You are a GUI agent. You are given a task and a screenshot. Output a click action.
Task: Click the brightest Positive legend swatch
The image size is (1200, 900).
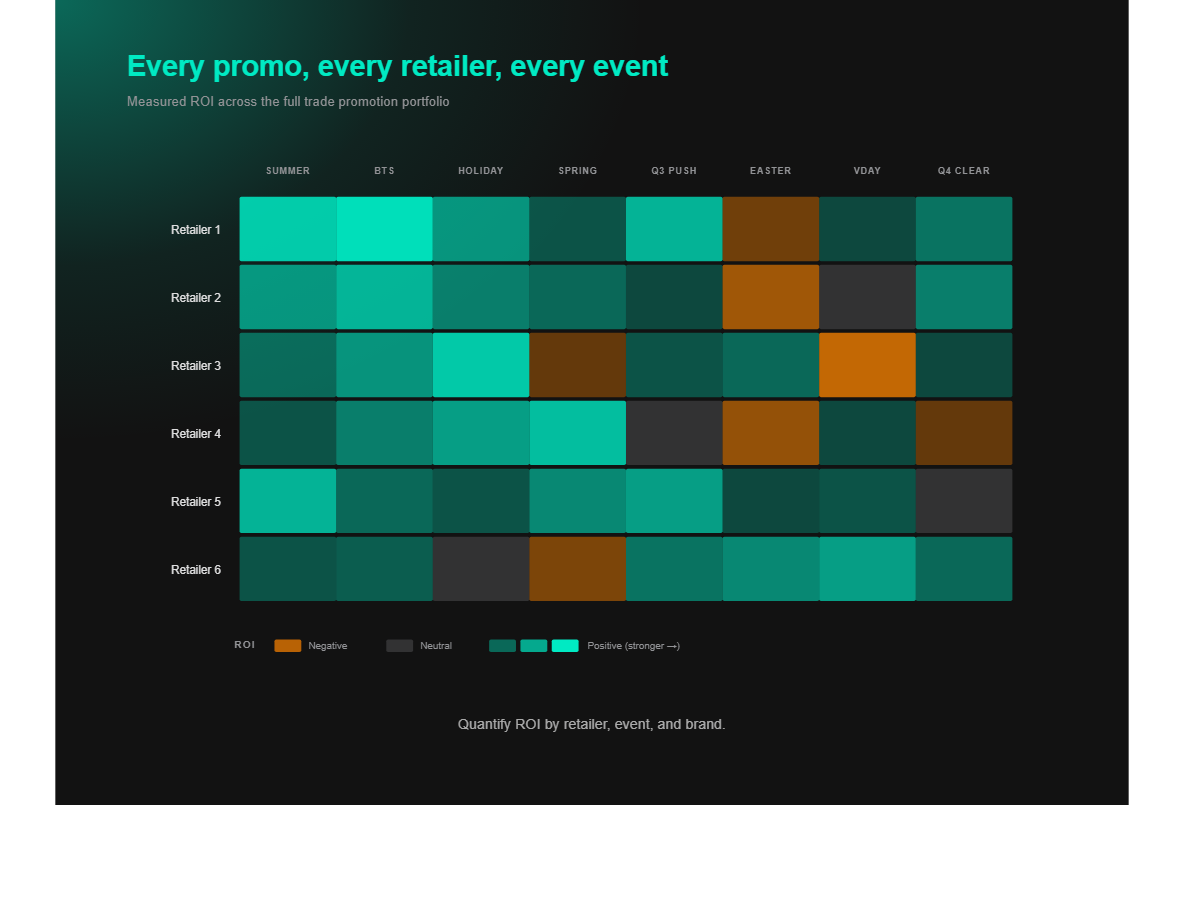565,646
